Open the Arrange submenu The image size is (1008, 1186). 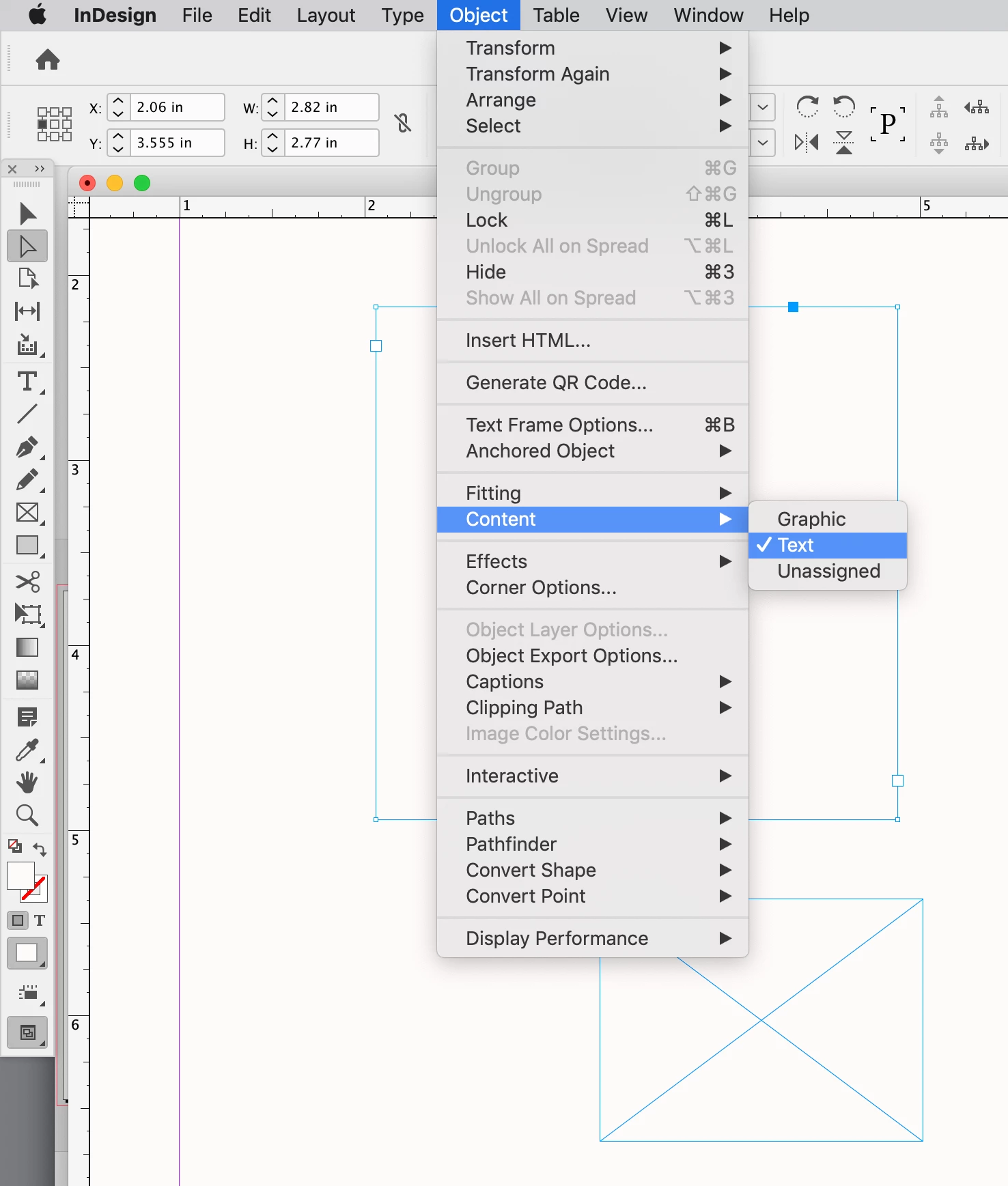pos(593,100)
